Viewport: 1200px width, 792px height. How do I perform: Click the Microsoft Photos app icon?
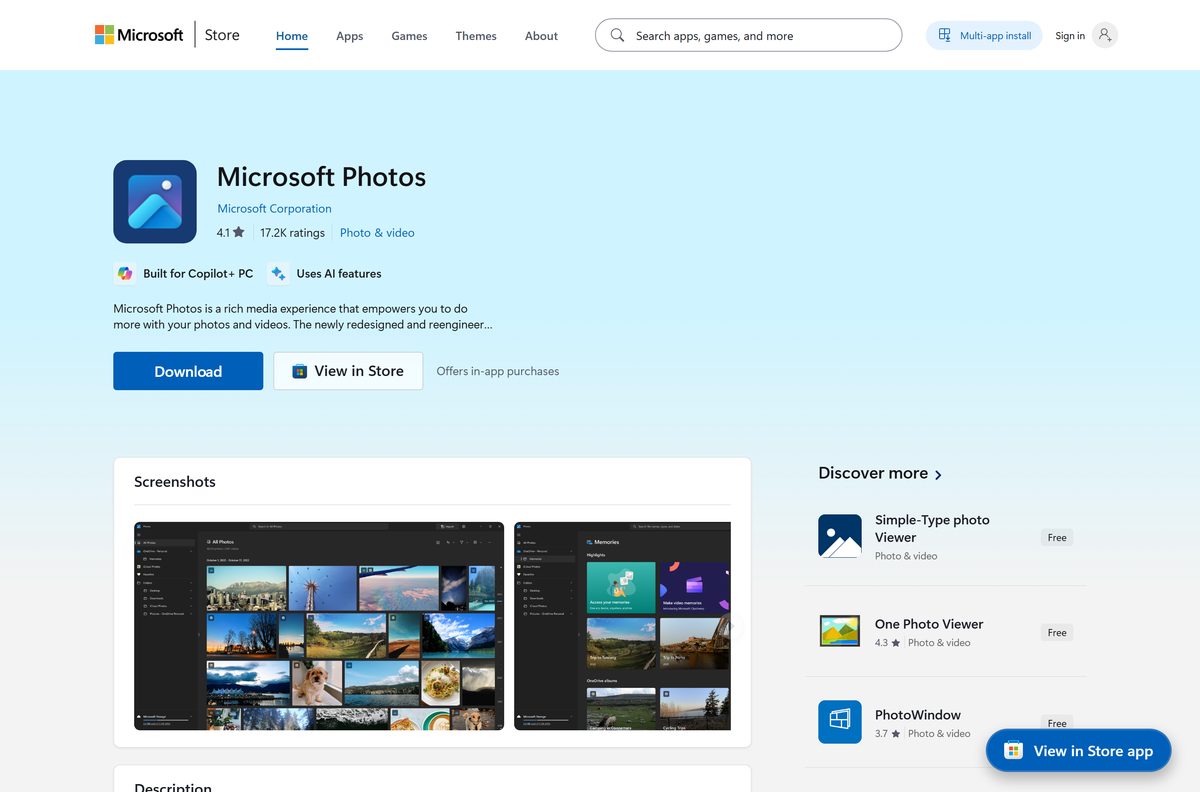(x=155, y=201)
